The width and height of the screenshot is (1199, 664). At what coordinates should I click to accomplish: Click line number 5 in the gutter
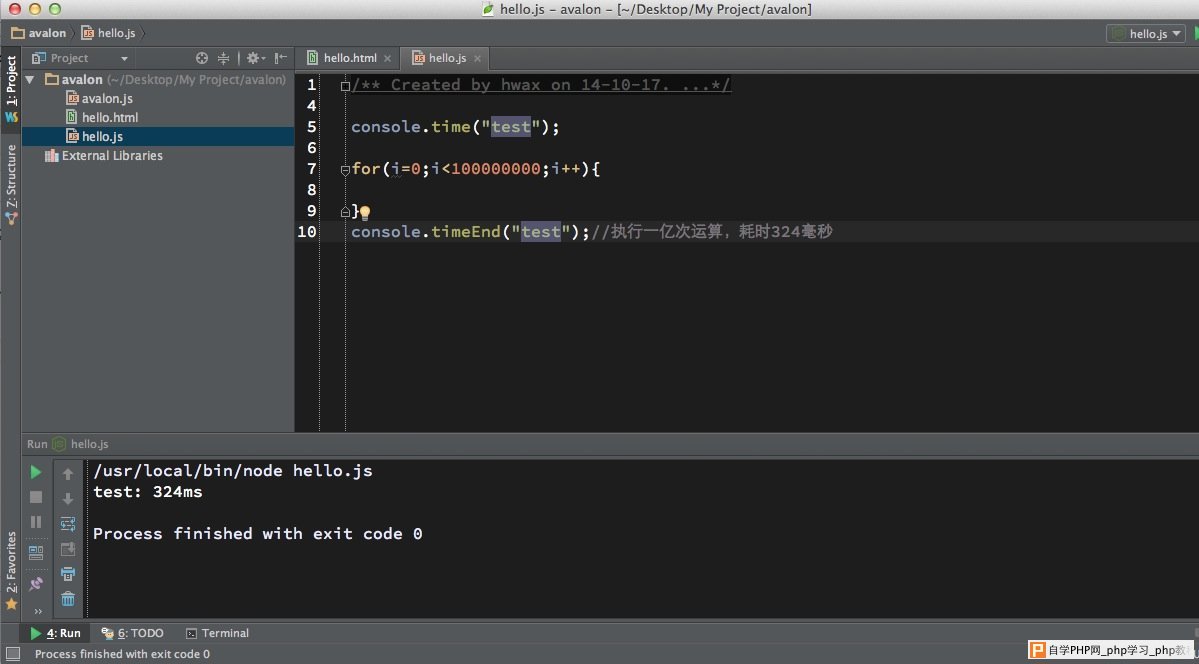coord(311,127)
